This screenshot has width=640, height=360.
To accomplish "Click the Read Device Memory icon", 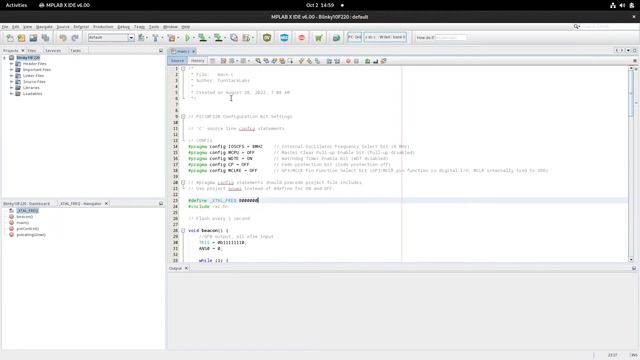I will point(218,38).
